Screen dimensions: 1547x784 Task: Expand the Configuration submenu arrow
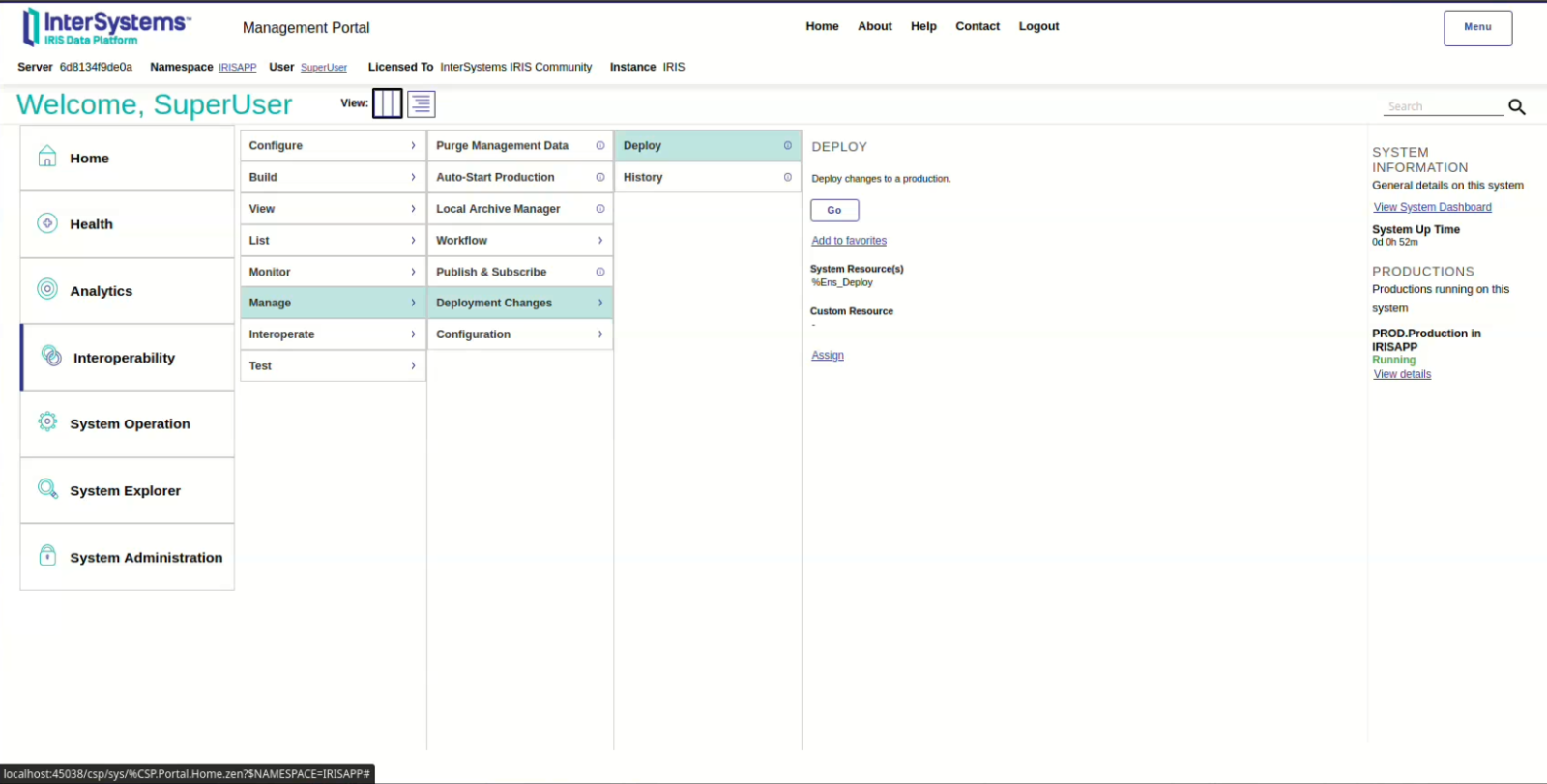(599, 334)
